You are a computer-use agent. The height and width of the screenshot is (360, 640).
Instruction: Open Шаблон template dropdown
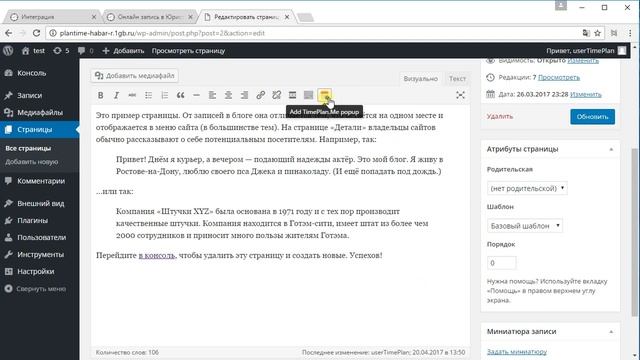(x=524, y=226)
